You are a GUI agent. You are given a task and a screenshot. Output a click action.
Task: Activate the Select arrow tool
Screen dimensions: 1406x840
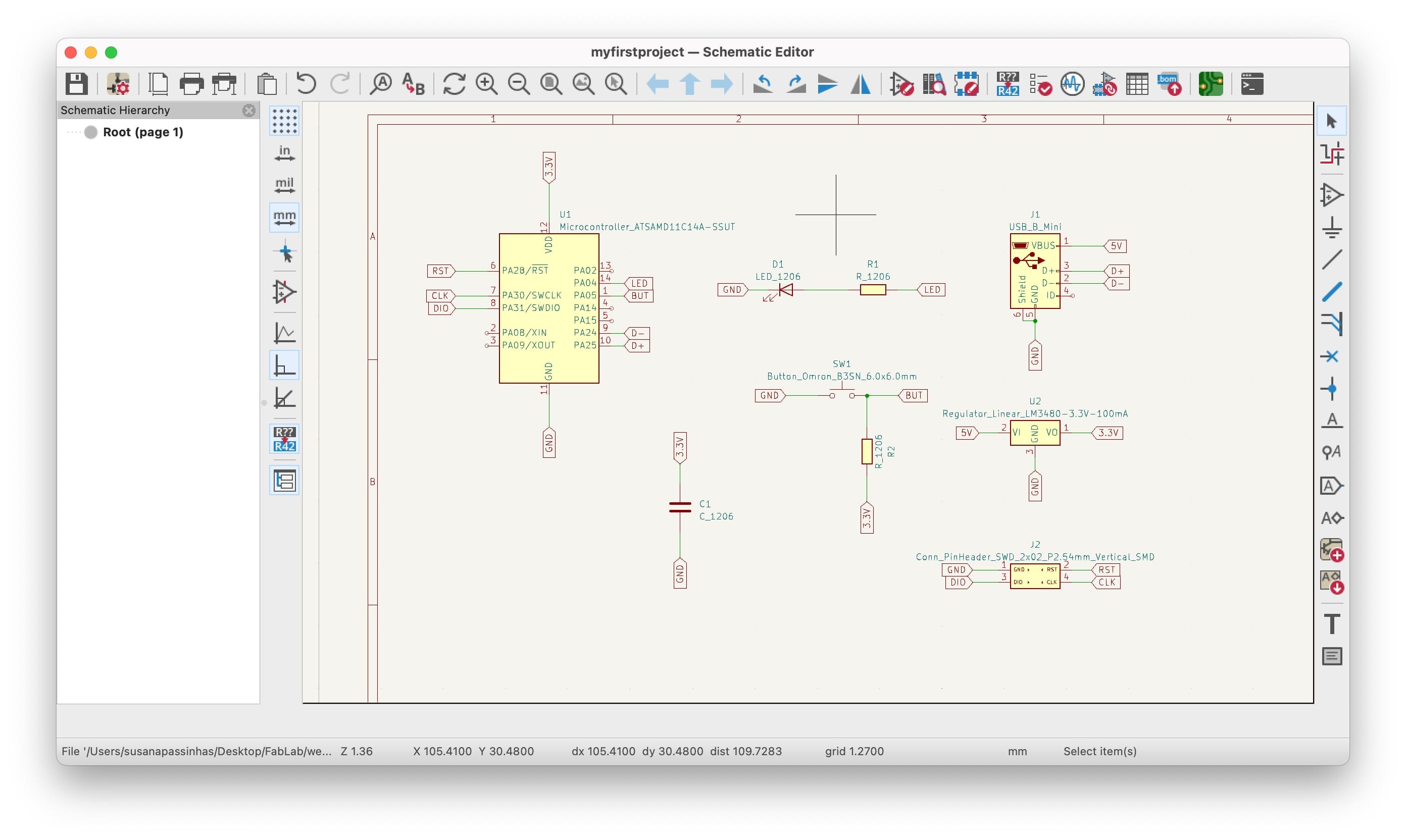tap(1332, 121)
